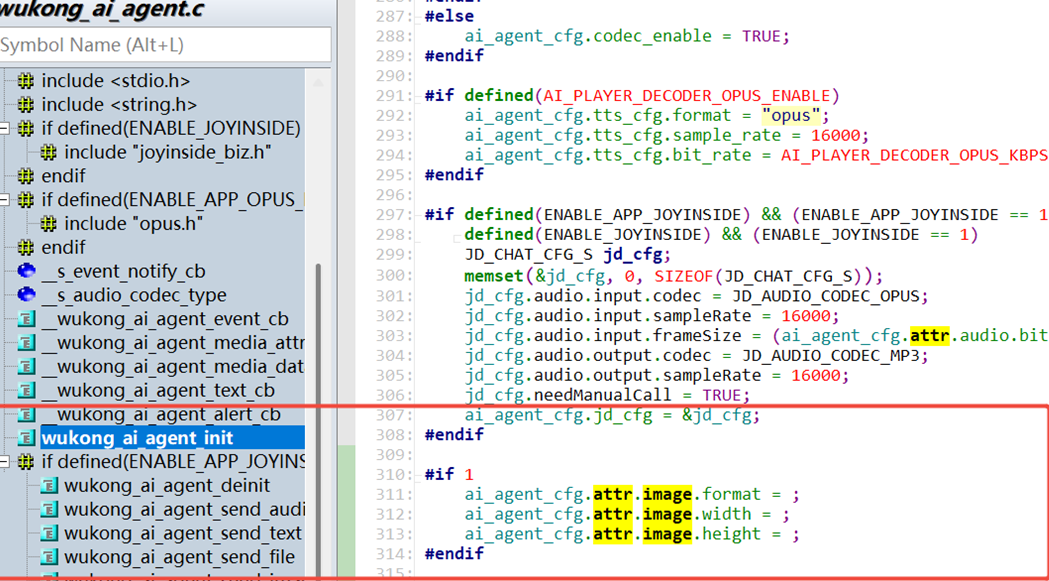Viewport: 1049px width, 581px height.
Task: Click codec_enable on line 288
Action: point(653,35)
